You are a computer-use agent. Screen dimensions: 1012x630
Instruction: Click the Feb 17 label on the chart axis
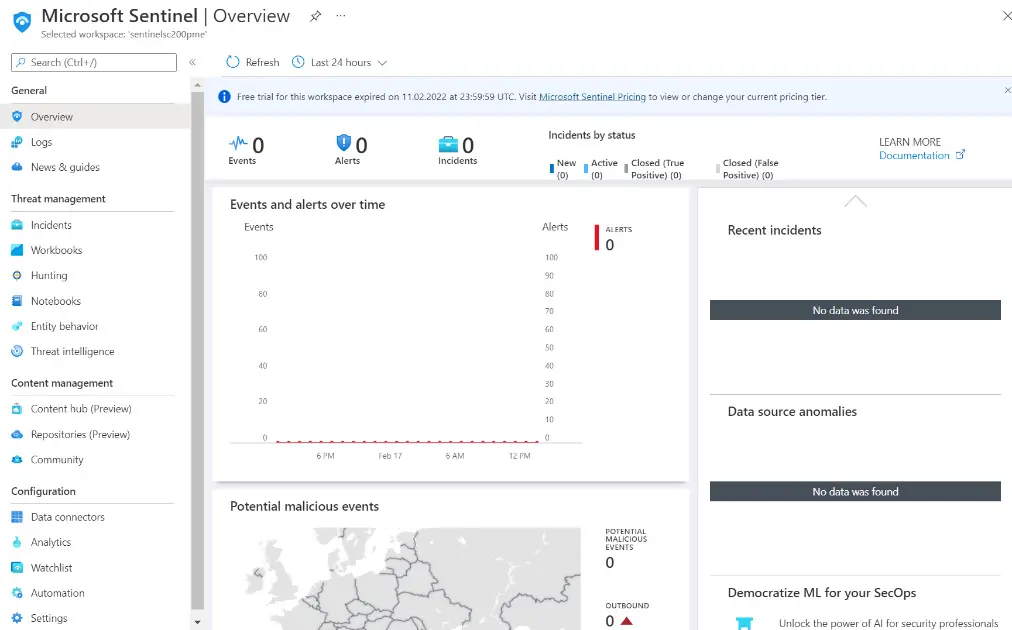pyautogui.click(x=390, y=456)
